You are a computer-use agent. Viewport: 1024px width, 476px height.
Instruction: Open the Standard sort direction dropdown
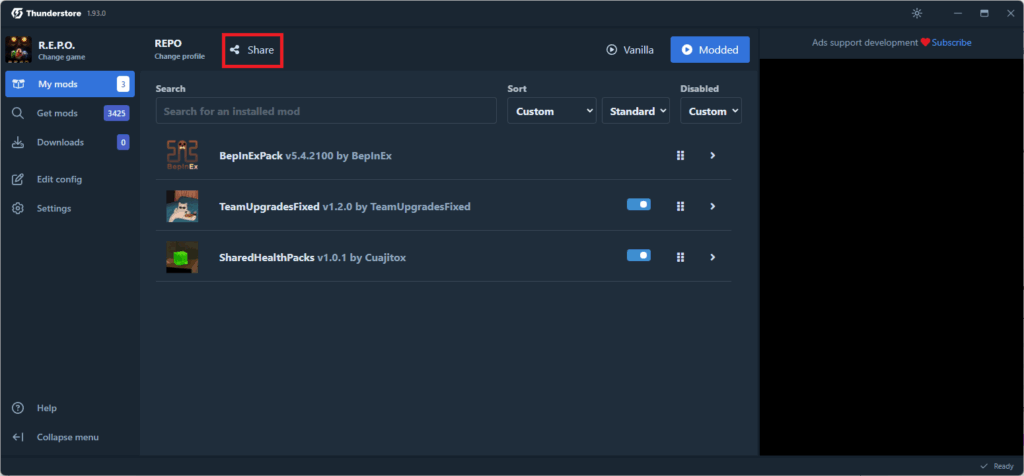point(636,111)
